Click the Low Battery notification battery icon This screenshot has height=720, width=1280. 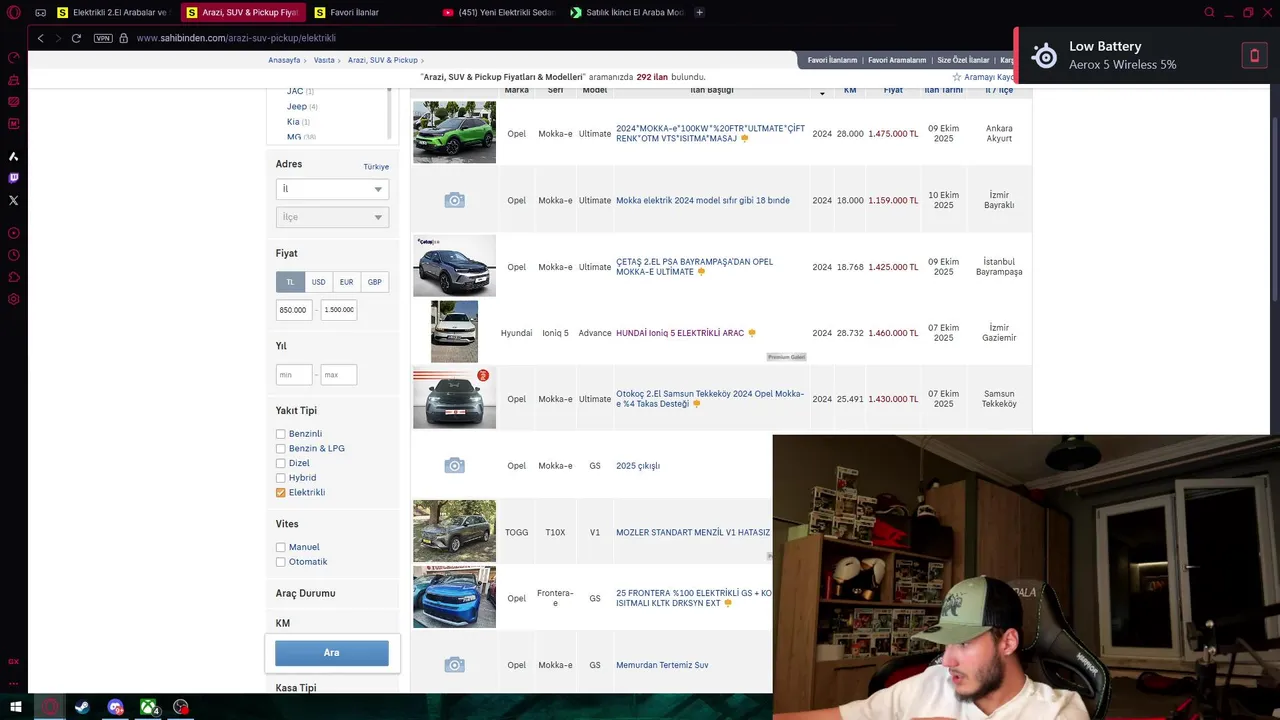[1254, 56]
